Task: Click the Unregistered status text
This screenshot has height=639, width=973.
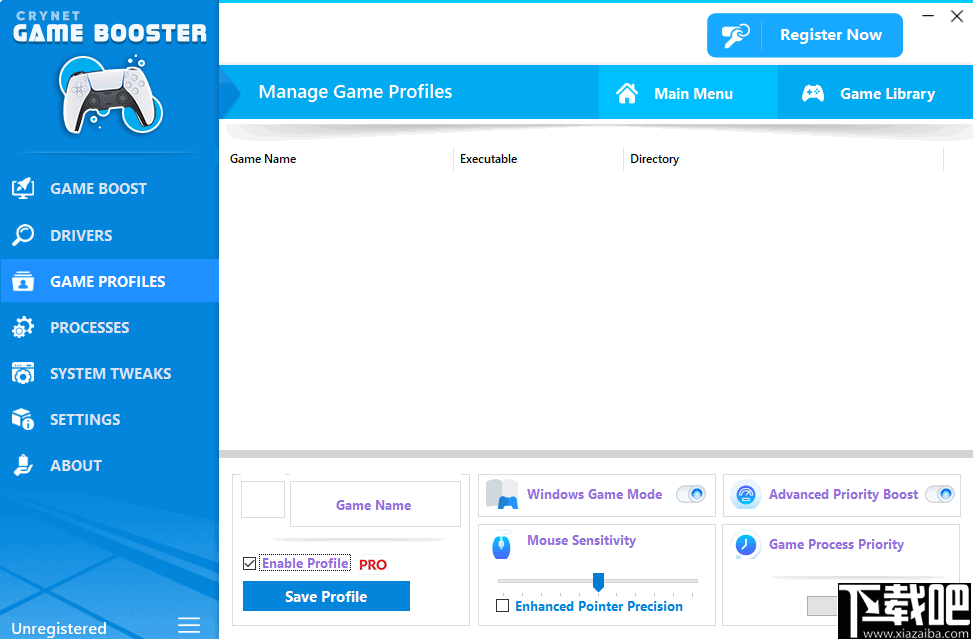Action: 59,628
